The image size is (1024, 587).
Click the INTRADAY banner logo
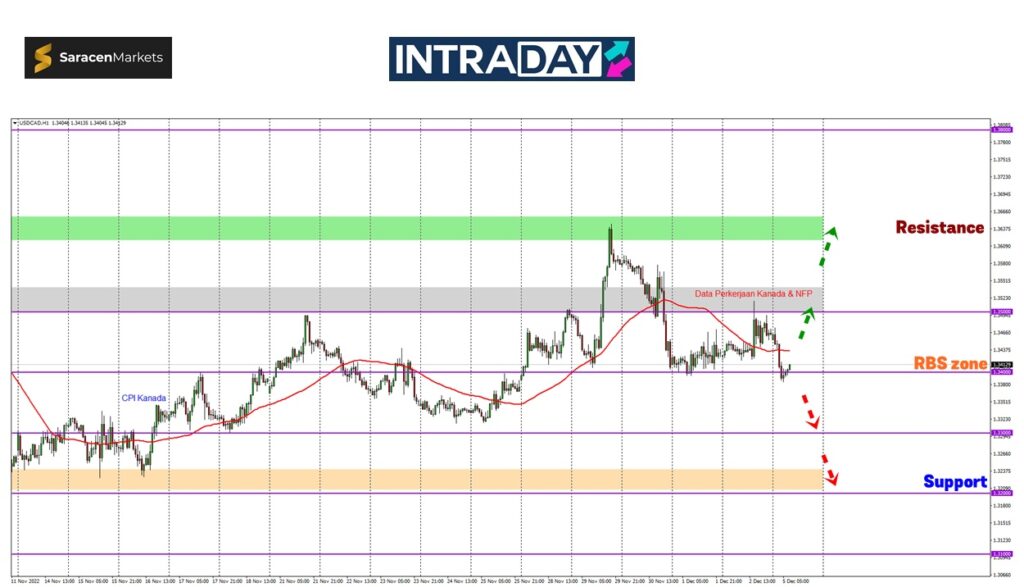(x=511, y=59)
